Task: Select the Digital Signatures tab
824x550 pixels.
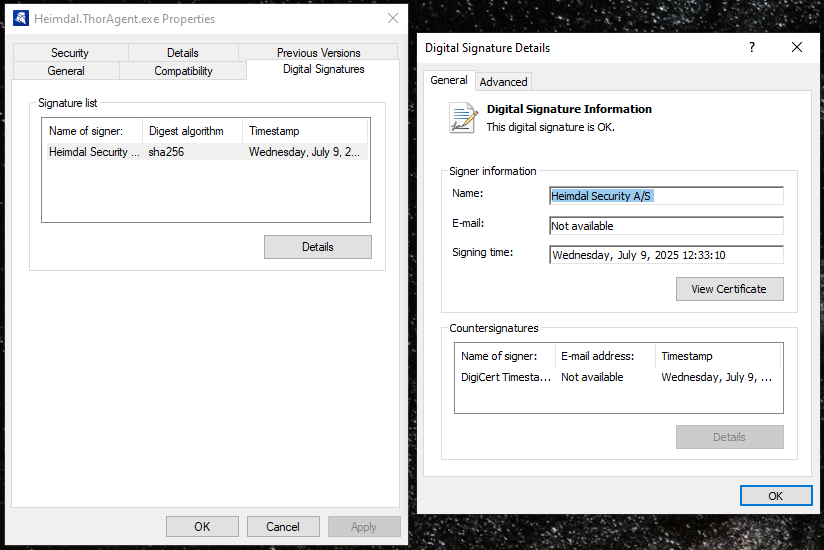Action: [323, 69]
